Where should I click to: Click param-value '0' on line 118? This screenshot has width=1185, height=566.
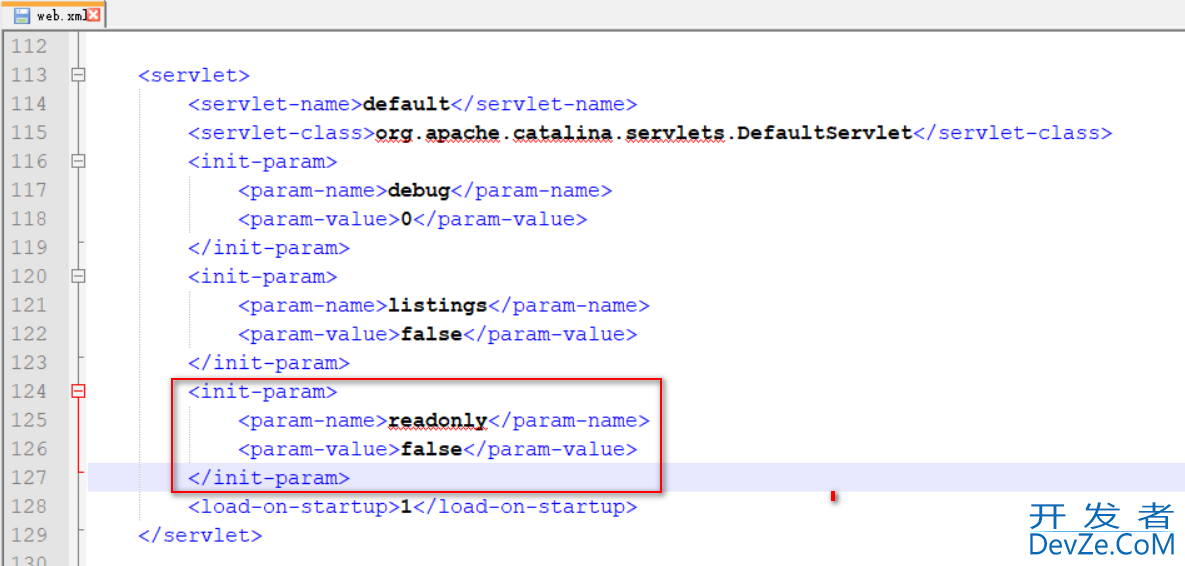click(407, 219)
